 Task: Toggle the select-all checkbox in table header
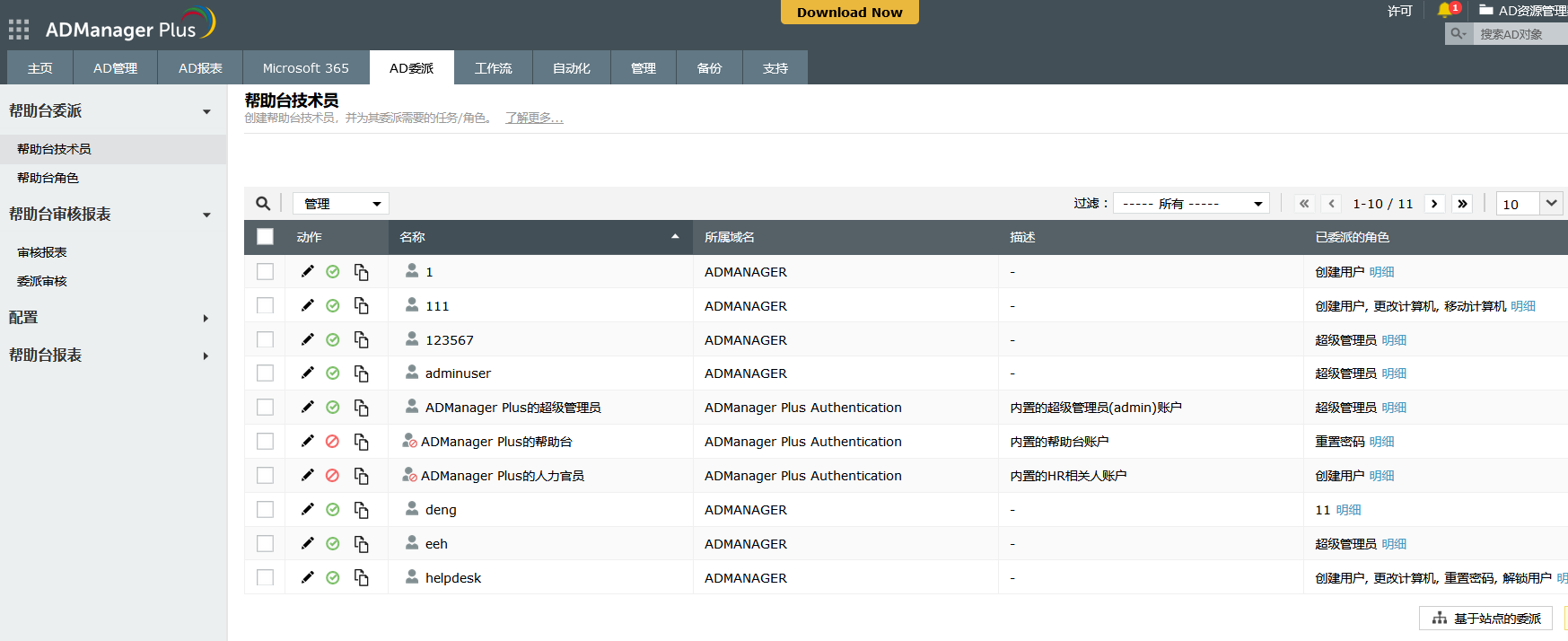(265, 237)
